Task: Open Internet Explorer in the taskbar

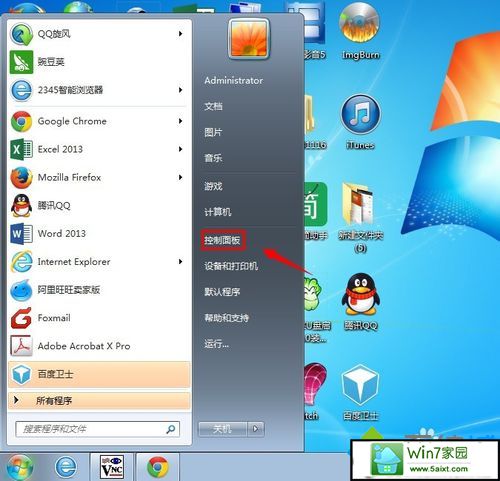Action: coord(66,467)
